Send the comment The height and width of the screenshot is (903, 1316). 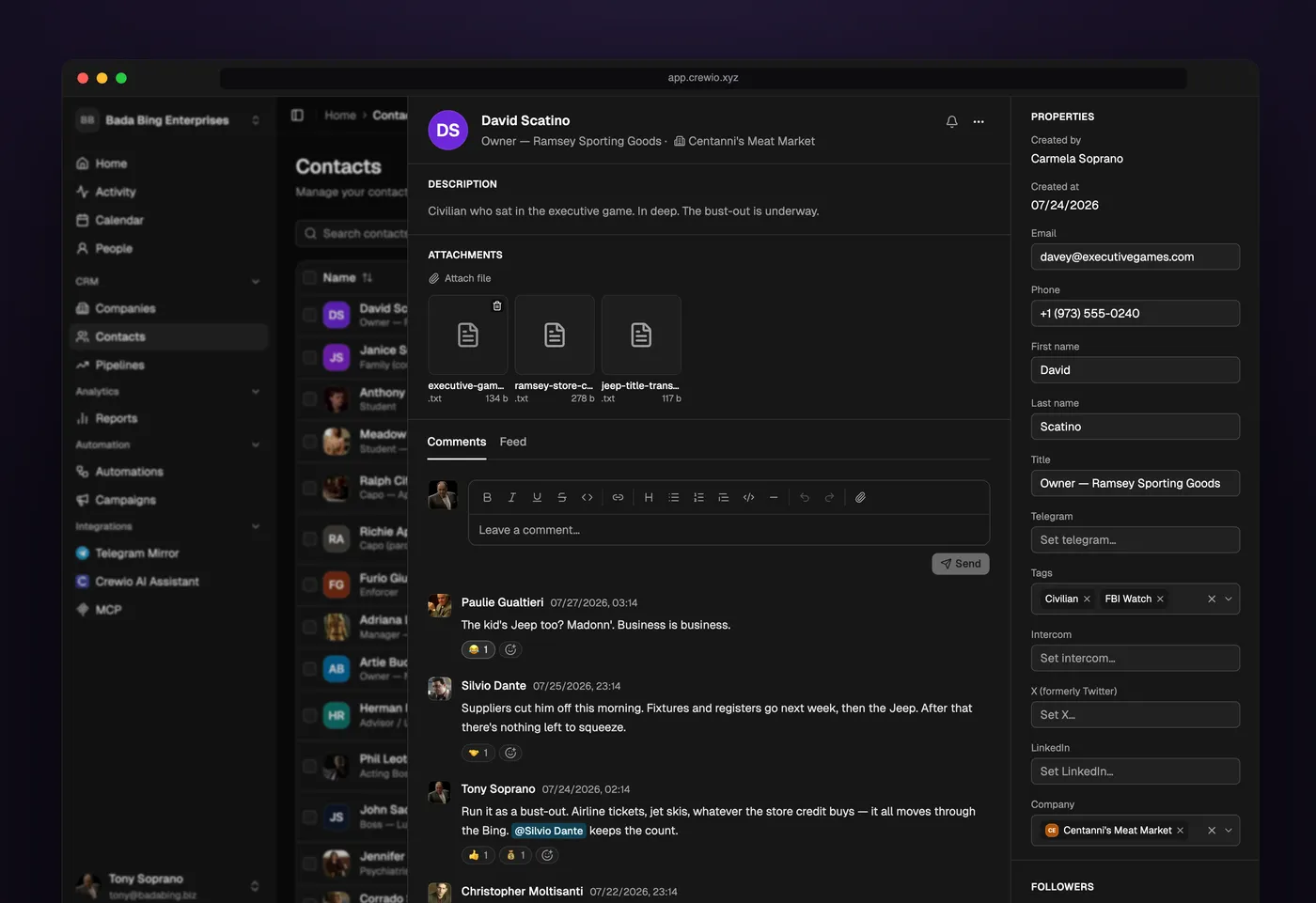[961, 564]
